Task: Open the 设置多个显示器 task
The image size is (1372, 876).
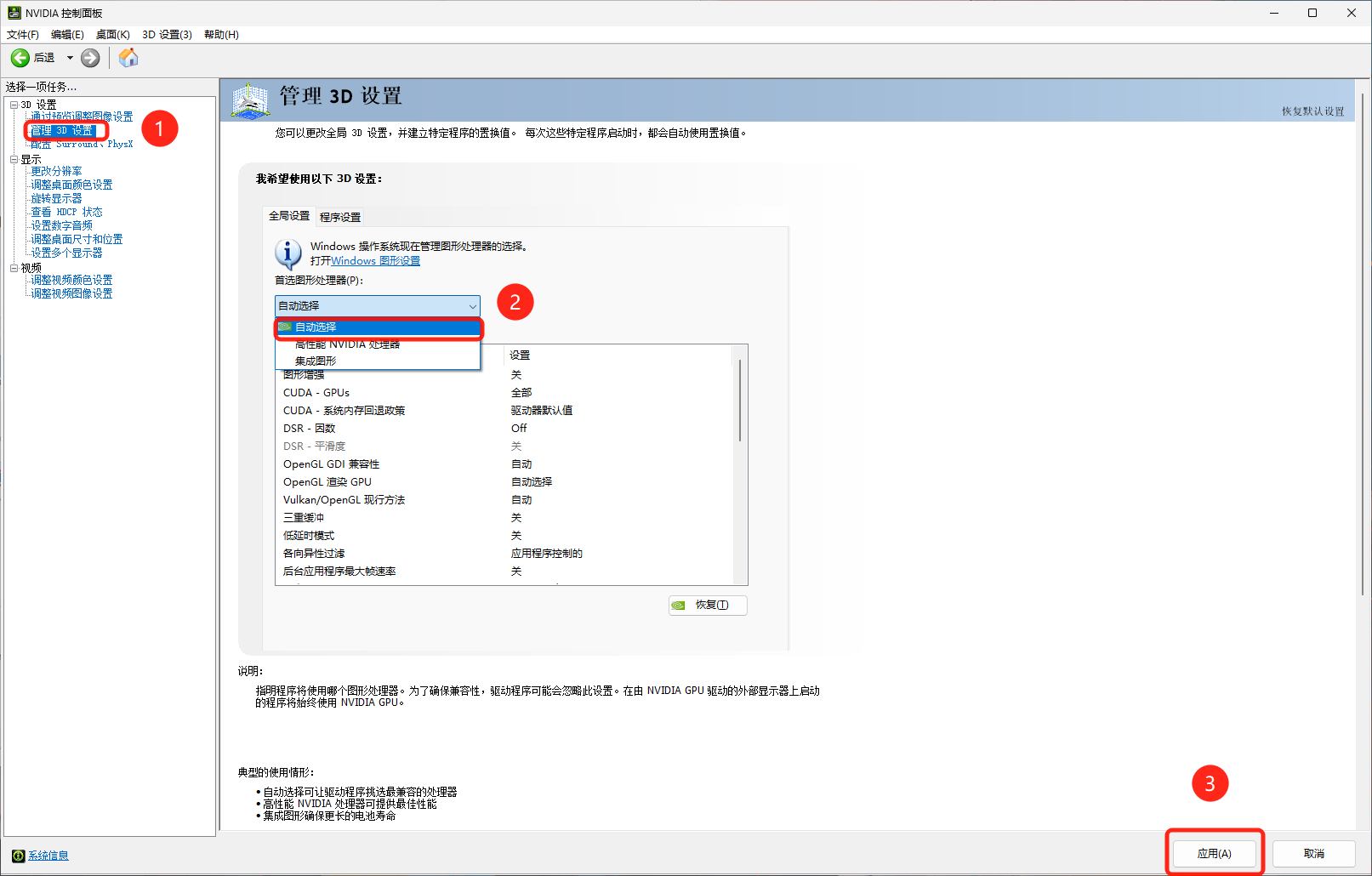Action: click(x=66, y=253)
